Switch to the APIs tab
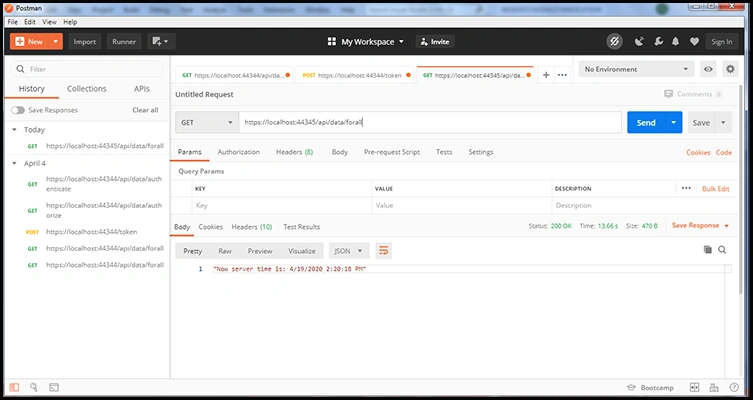Image resolution: width=753 pixels, height=400 pixels. (142, 89)
